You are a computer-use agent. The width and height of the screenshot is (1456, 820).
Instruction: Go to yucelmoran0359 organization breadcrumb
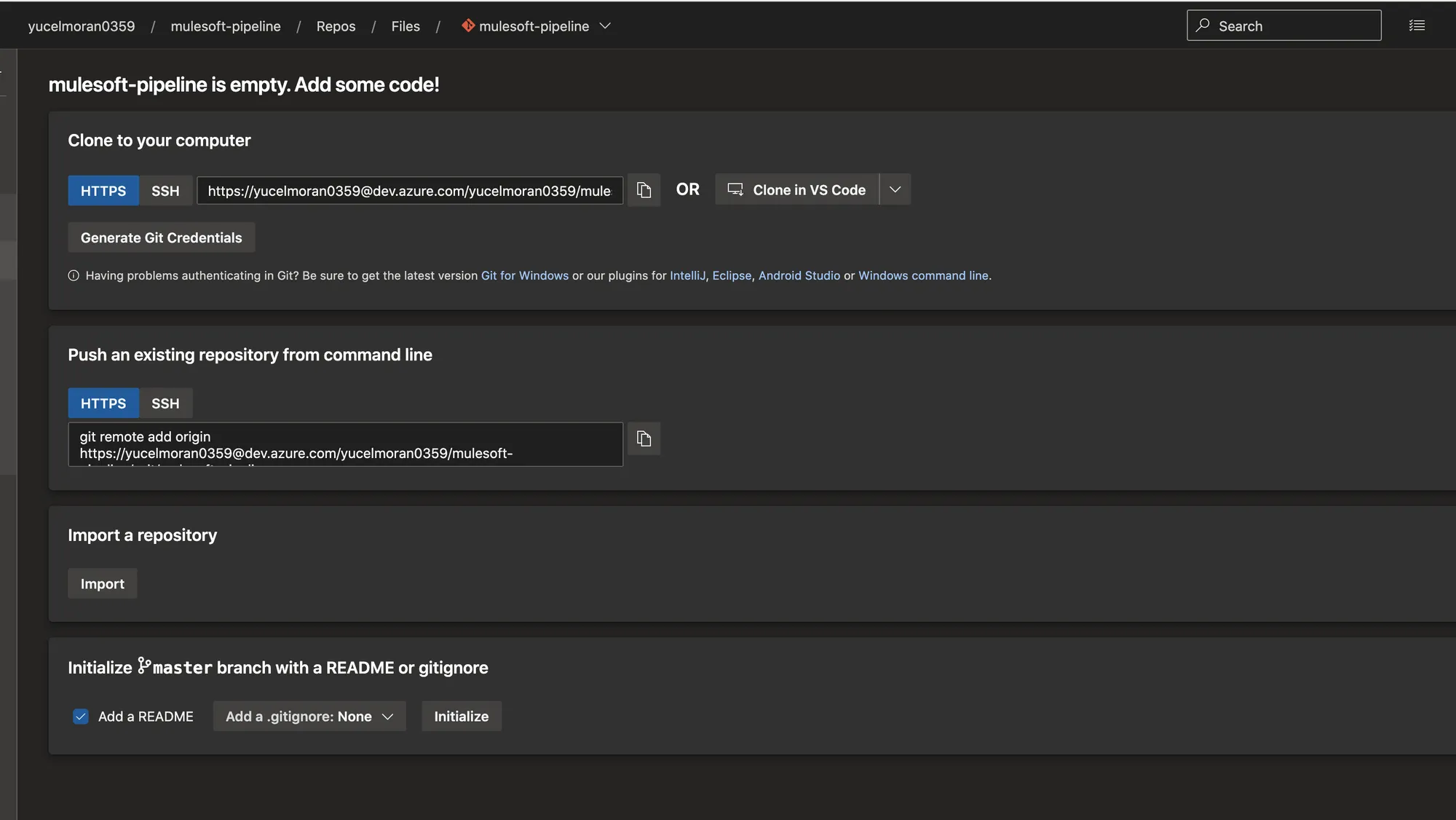[x=82, y=26]
